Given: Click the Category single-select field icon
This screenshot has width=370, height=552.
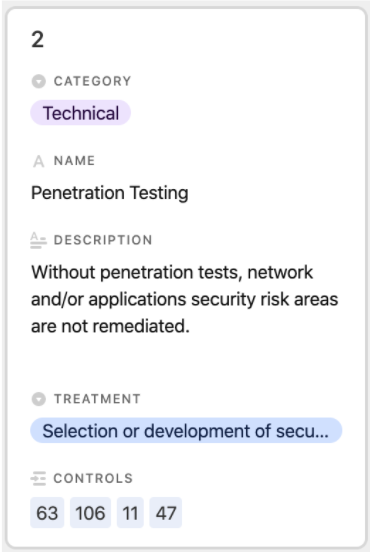Looking at the screenshot, I should coord(38,81).
